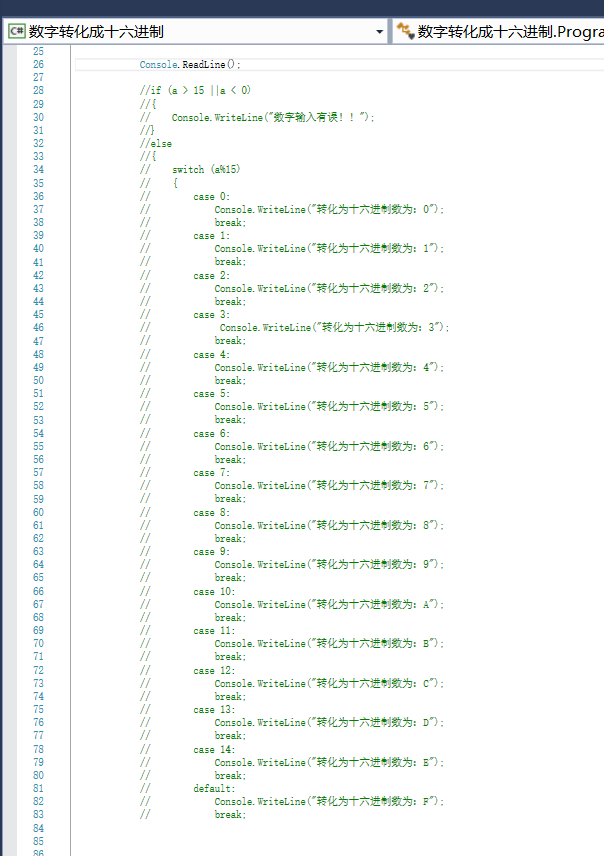Click line number 83 in the margin
604x856 pixels.
tap(38, 815)
